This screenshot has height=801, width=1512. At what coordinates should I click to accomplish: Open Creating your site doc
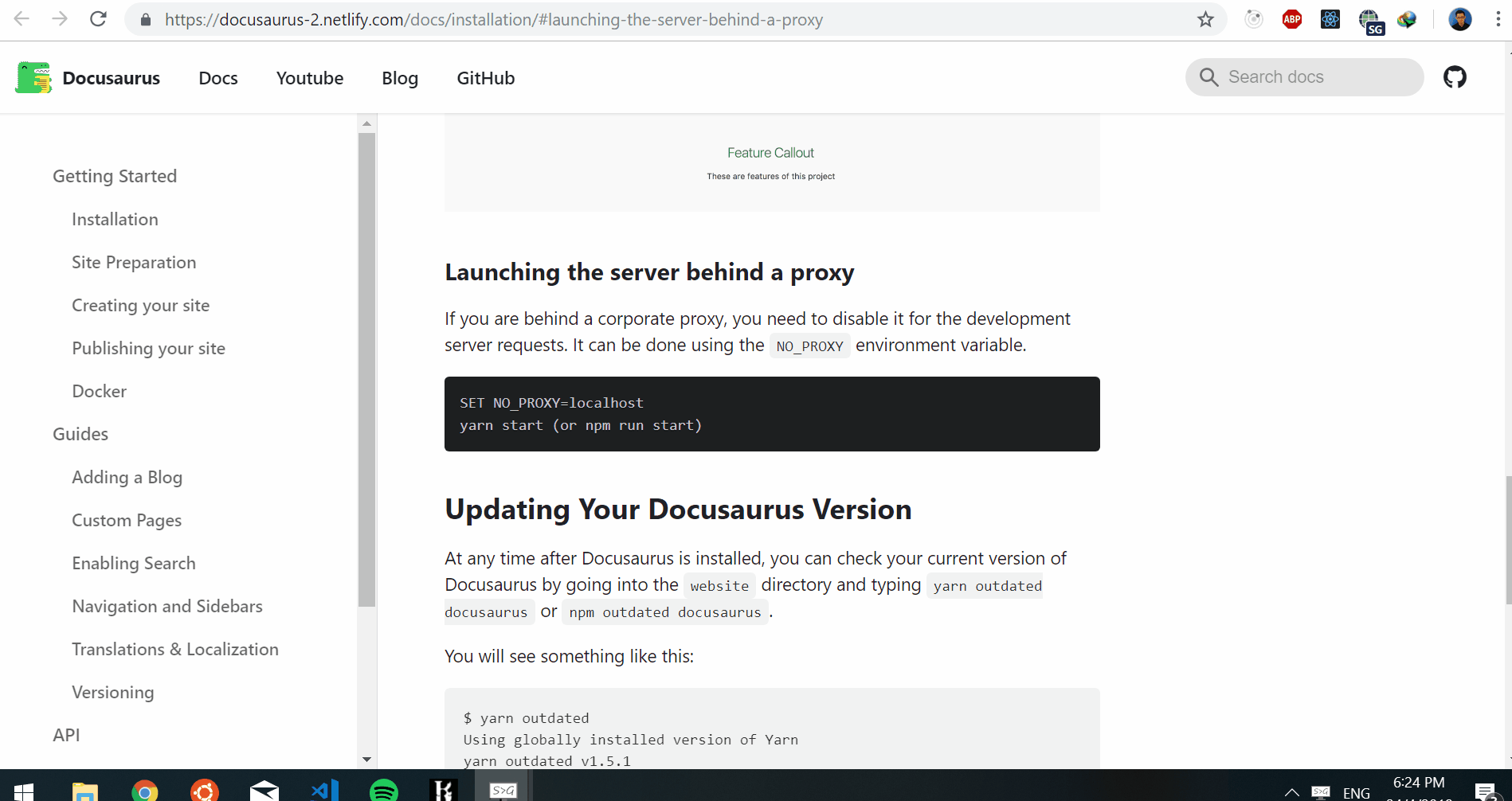tap(141, 305)
